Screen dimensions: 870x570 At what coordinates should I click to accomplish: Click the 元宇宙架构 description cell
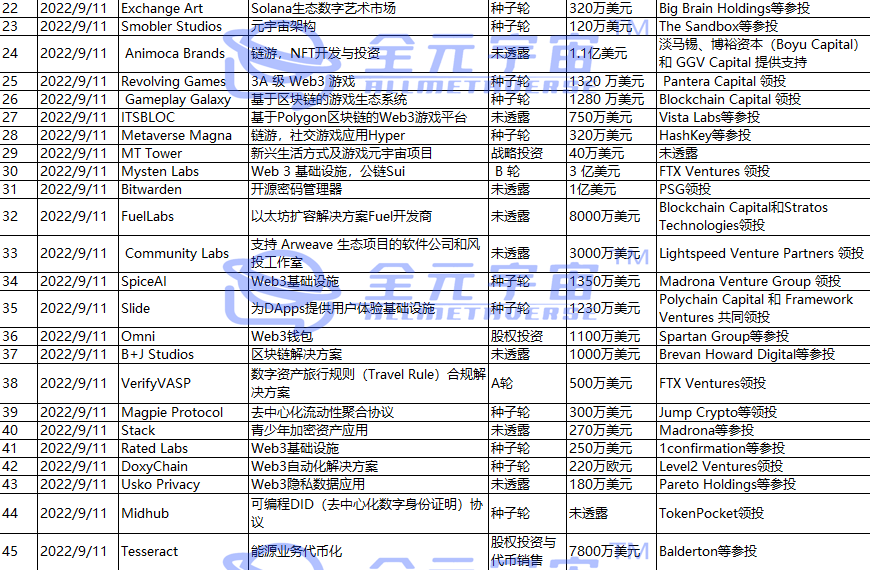[368, 27]
